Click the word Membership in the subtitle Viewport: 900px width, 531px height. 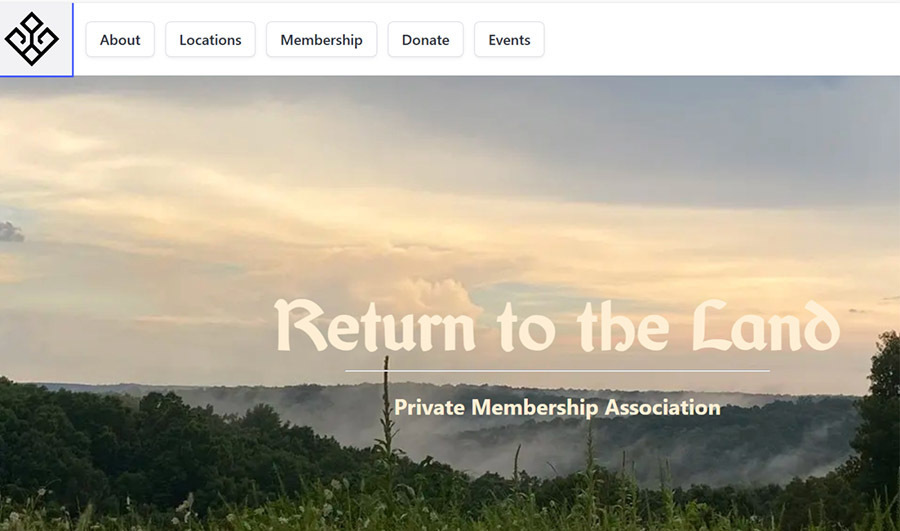534,408
